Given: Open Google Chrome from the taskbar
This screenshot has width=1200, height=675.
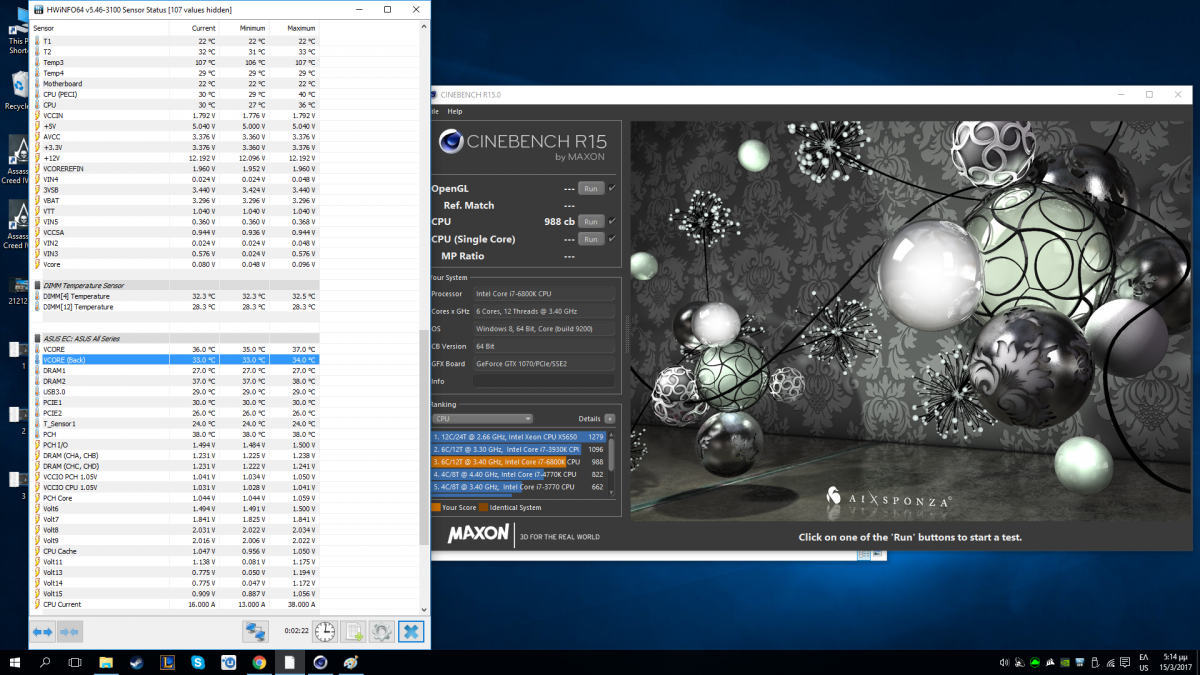Looking at the screenshot, I should click(x=259, y=662).
